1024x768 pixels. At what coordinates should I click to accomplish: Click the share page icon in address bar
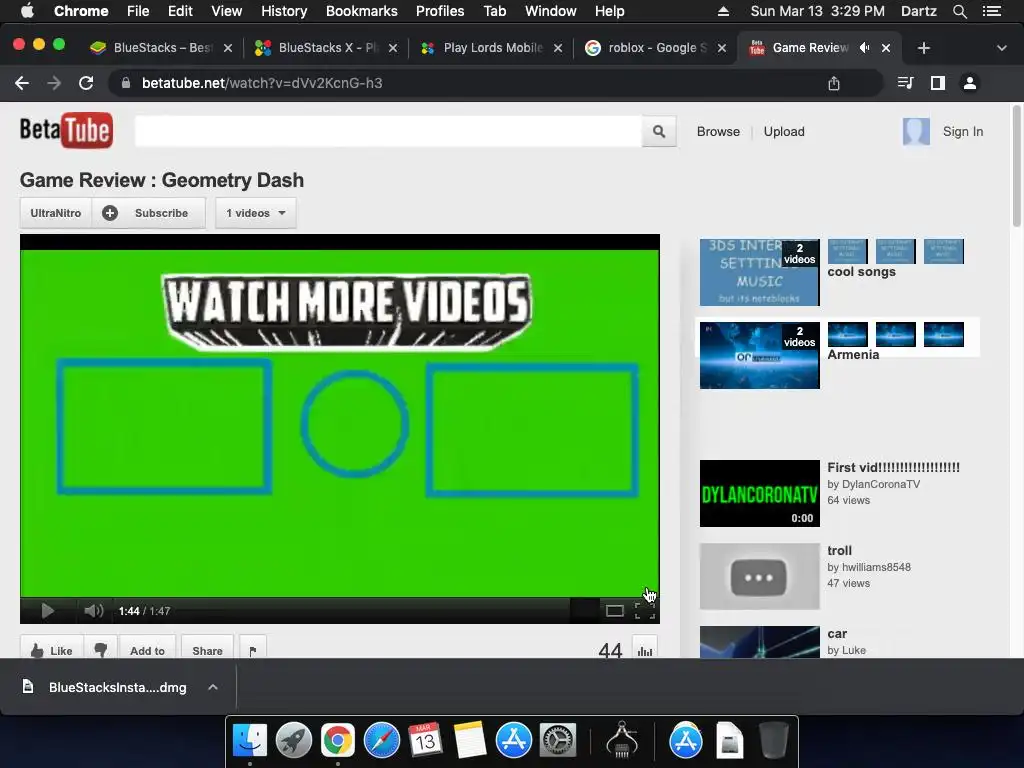point(833,83)
